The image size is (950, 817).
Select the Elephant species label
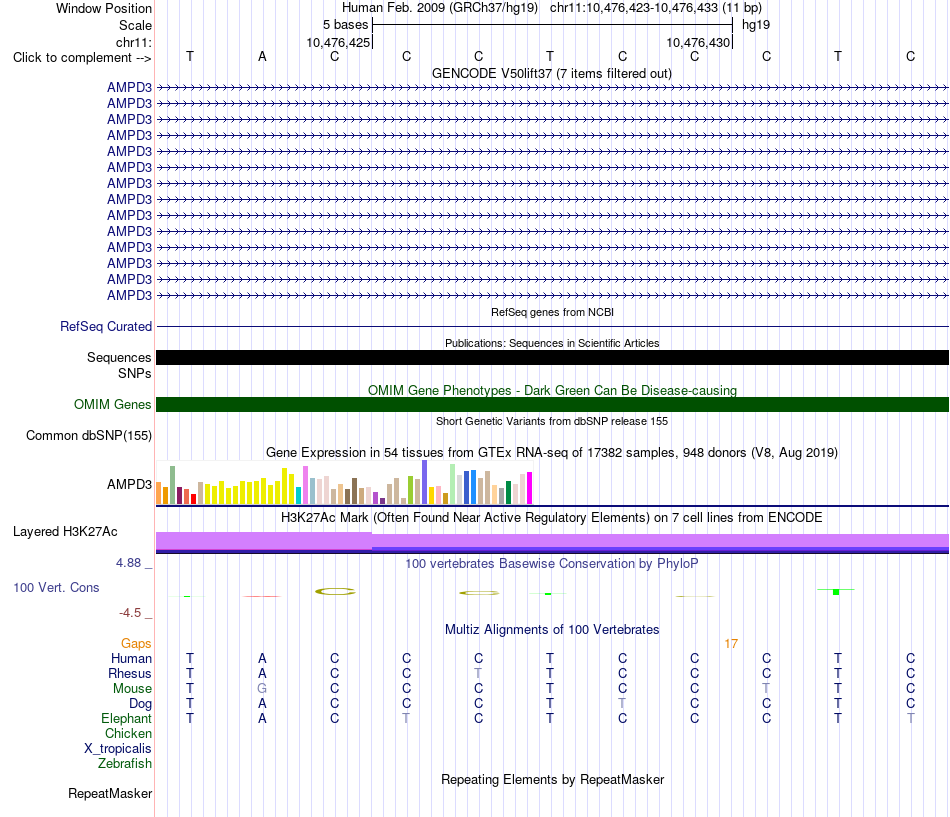click(126, 718)
